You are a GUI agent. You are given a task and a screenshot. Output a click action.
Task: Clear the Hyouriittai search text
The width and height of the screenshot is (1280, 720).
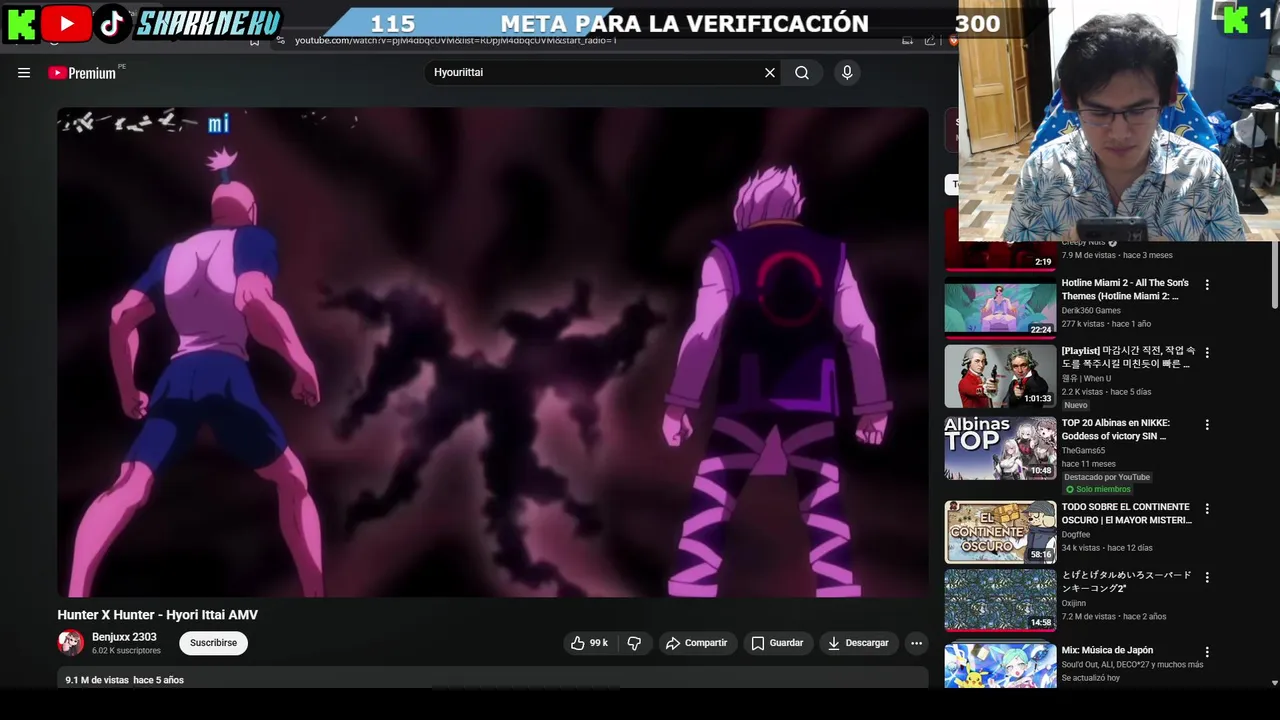coord(770,73)
